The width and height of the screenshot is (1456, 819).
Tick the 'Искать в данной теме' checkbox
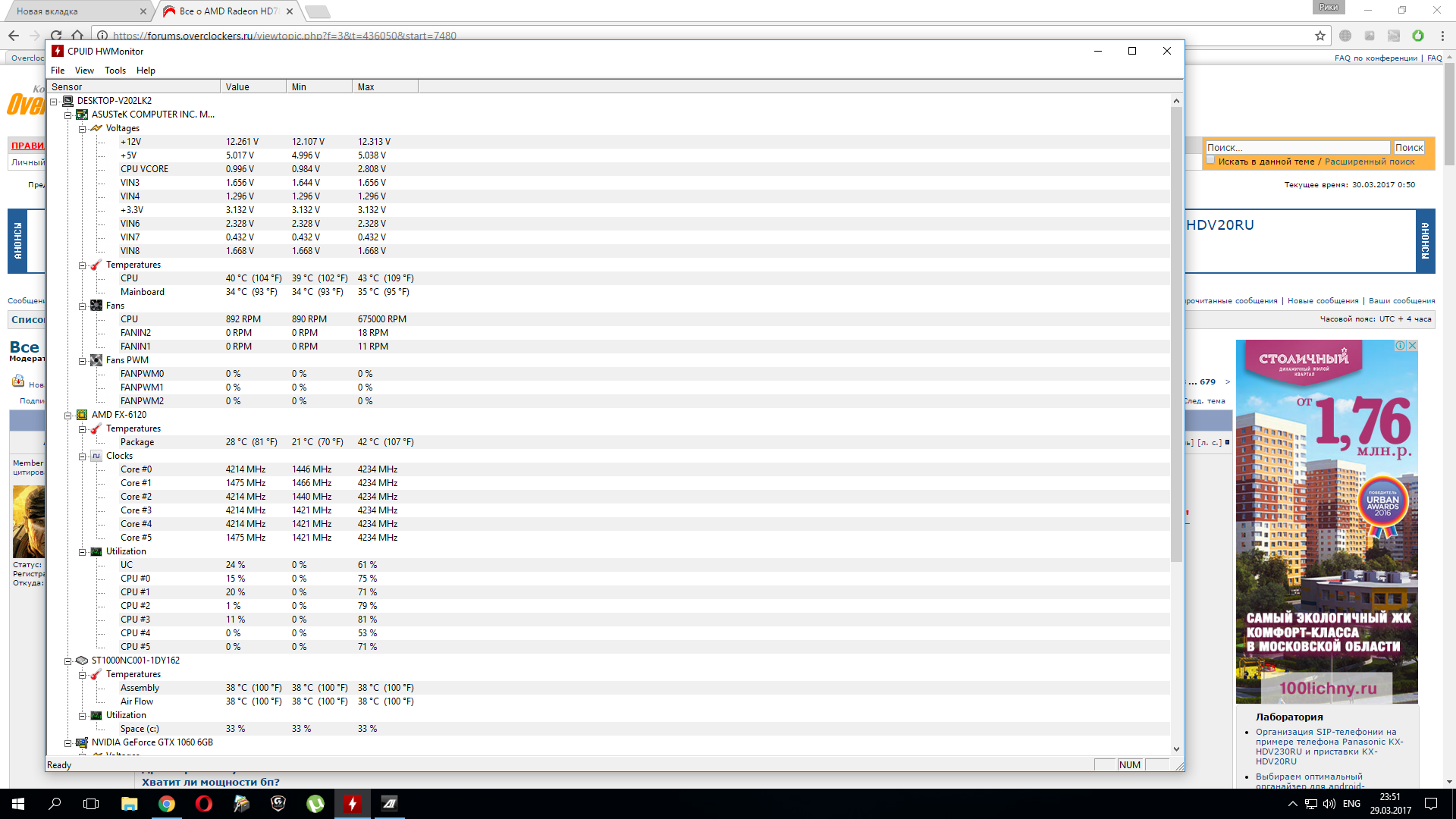click(x=1211, y=160)
